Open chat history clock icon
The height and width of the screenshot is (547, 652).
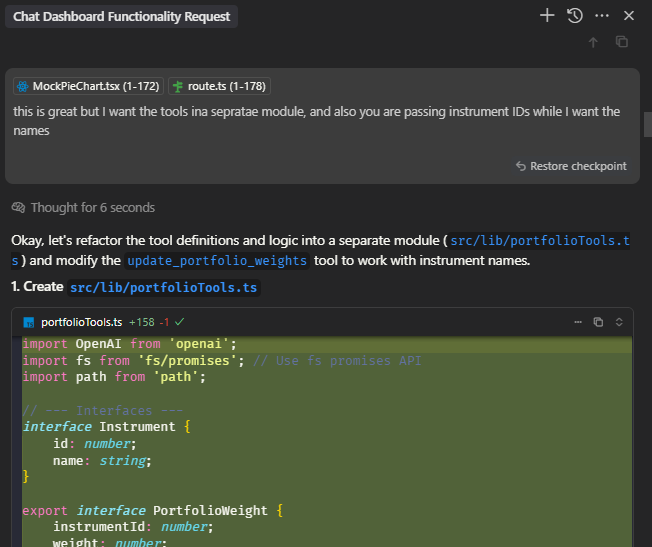coord(575,16)
